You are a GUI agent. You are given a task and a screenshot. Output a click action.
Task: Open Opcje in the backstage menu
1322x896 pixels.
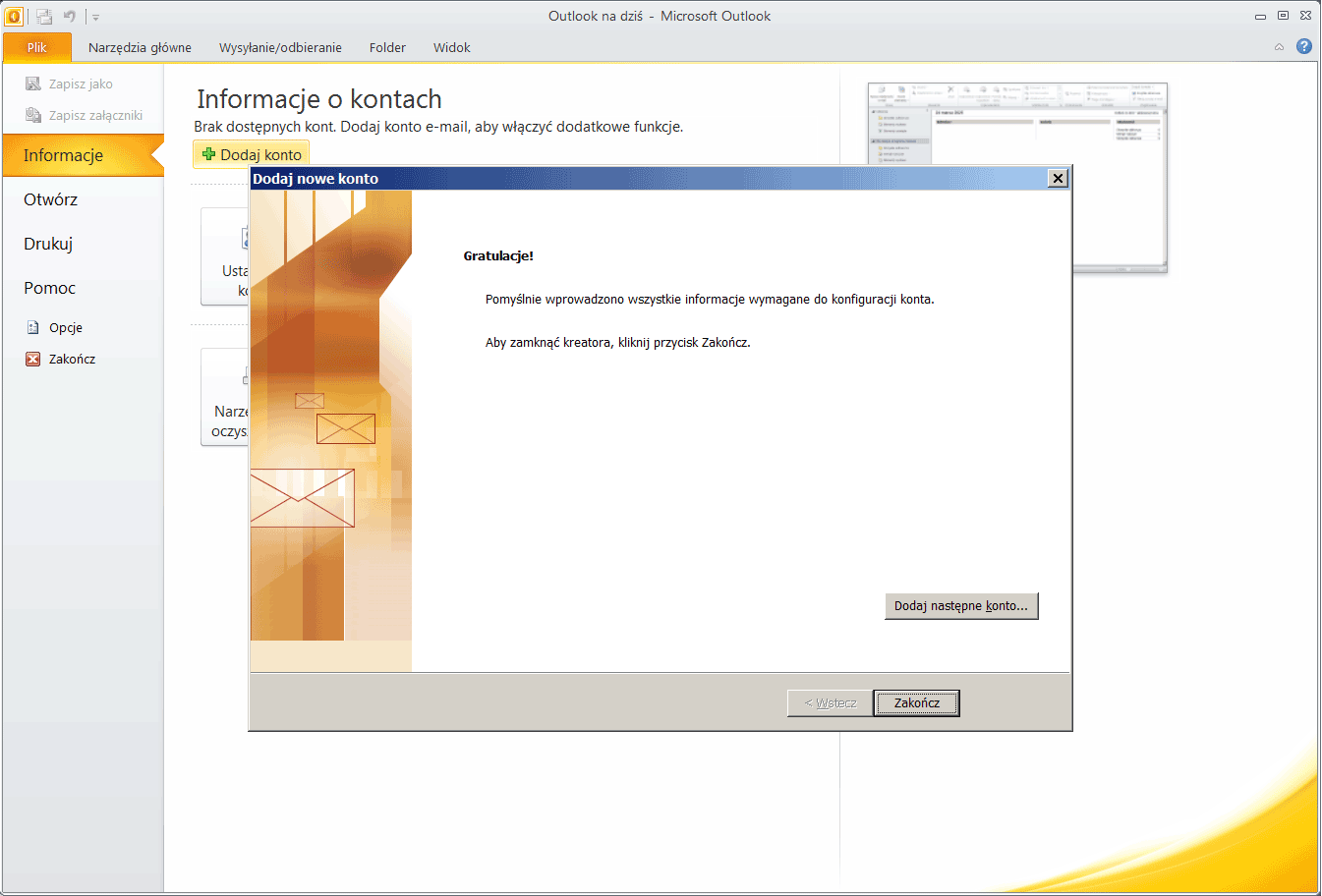point(66,328)
